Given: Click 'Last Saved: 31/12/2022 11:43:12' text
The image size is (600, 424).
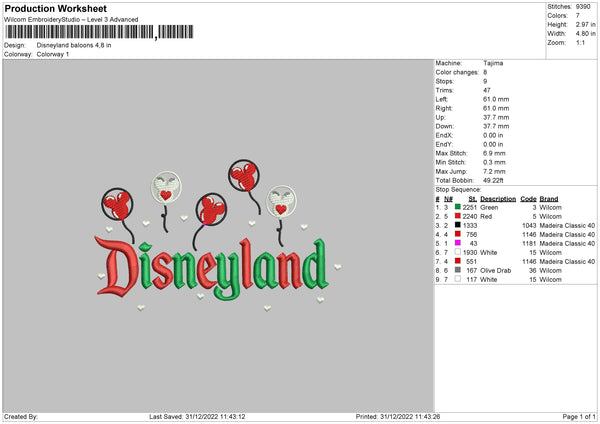Looking at the screenshot, I should tap(197, 417).
